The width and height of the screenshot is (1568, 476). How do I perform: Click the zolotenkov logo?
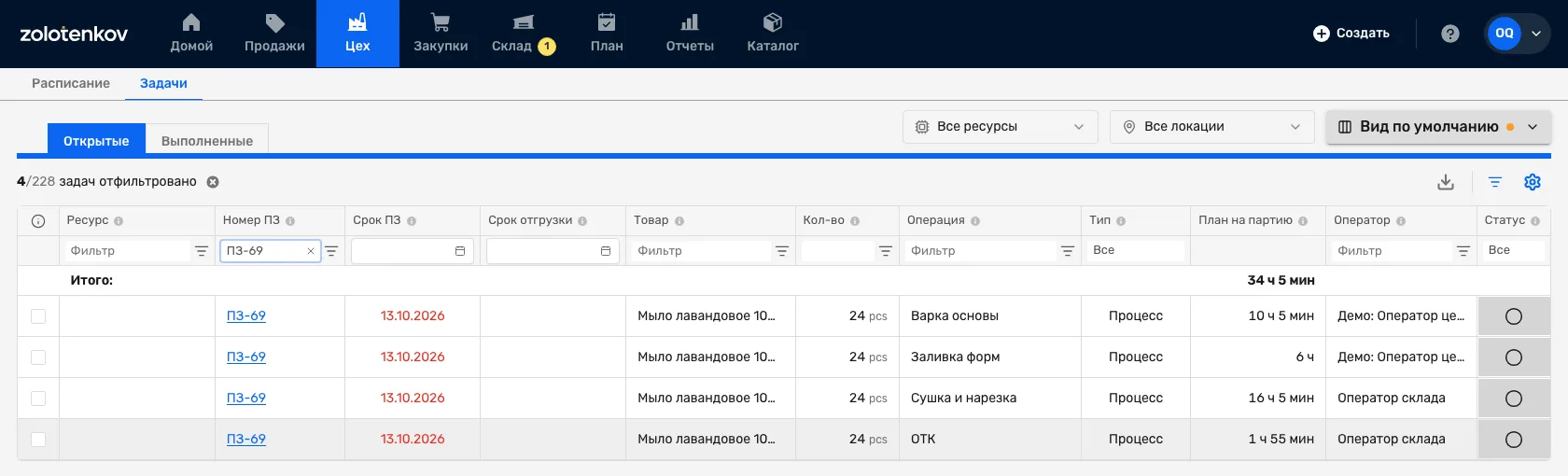74,34
